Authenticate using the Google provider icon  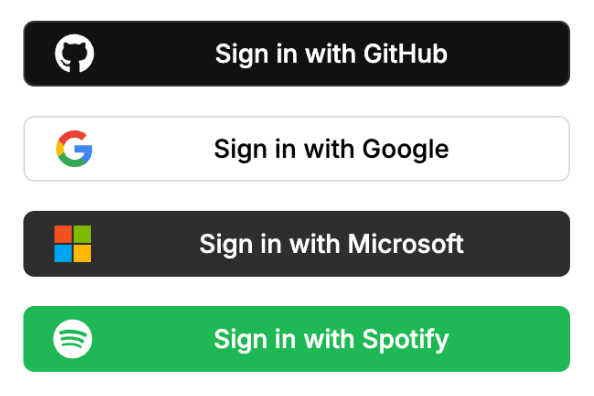click(x=74, y=149)
